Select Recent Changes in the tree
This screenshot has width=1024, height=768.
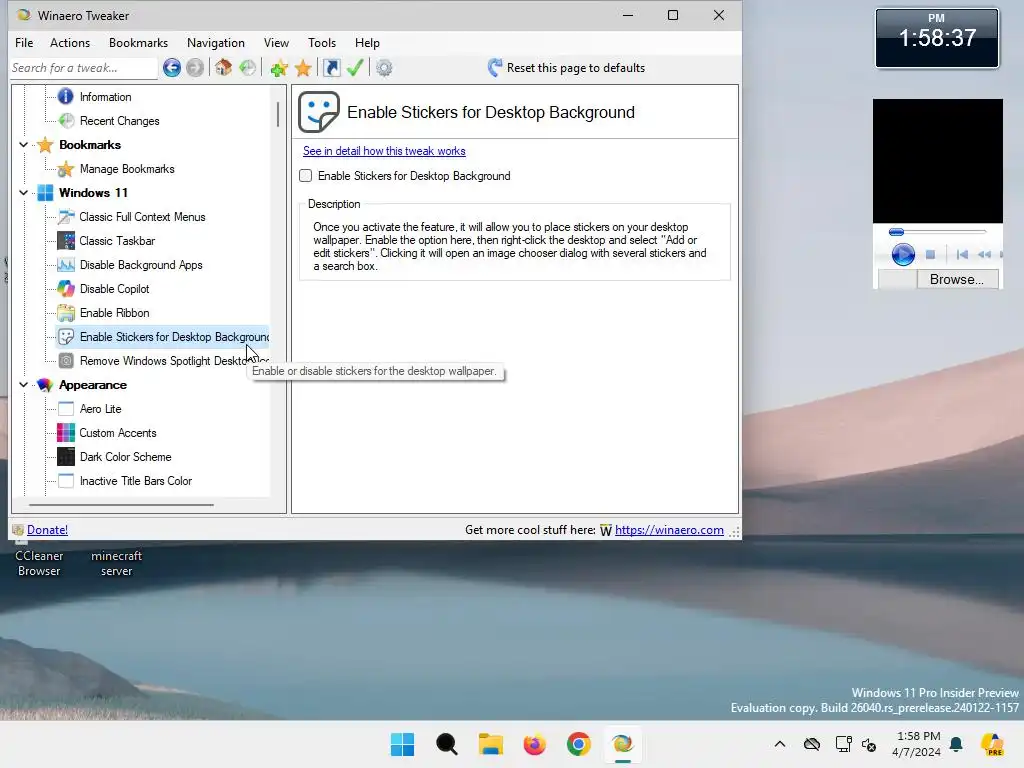pyautogui.click(x=120, y=121)
